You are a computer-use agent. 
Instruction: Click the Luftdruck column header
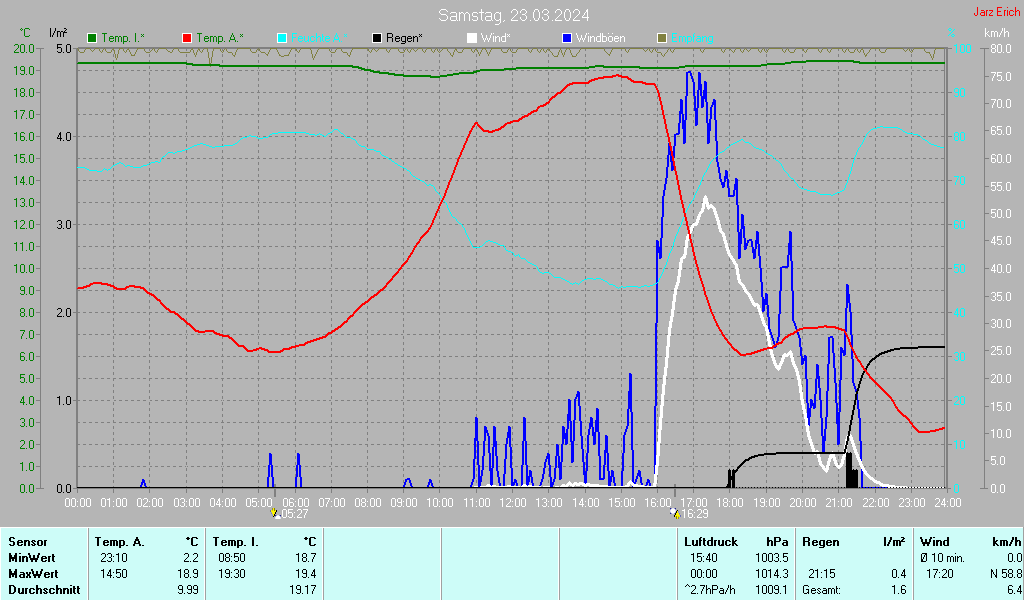coord(711,542)
